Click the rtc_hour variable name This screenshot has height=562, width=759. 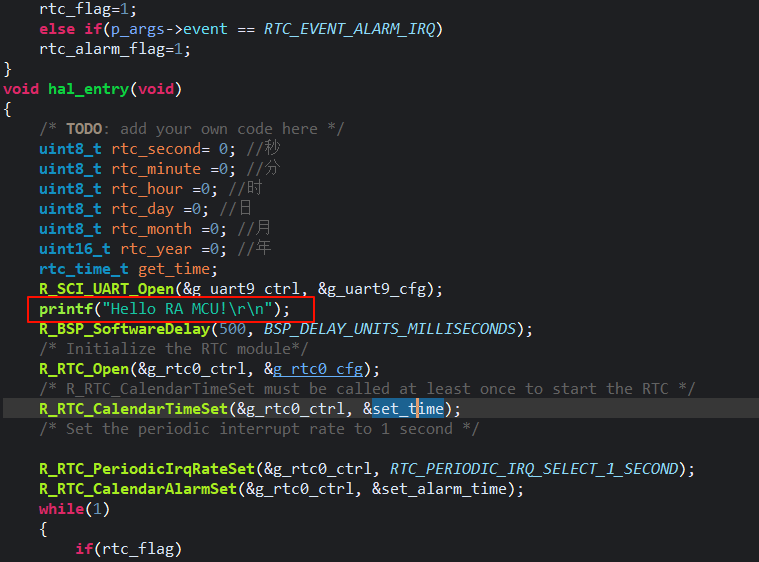coord(147,189)
